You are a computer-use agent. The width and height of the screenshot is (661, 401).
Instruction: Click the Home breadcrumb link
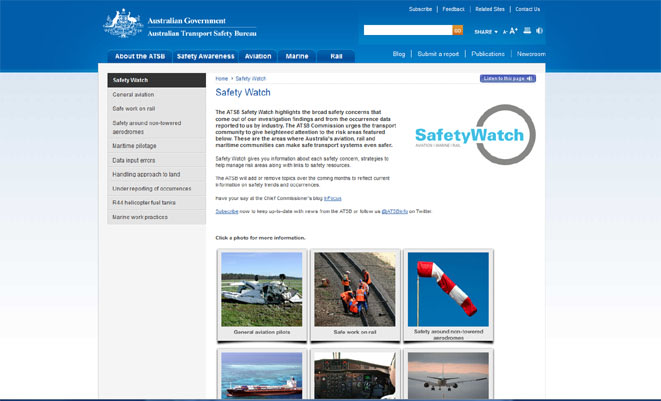(x=221, y=79)
